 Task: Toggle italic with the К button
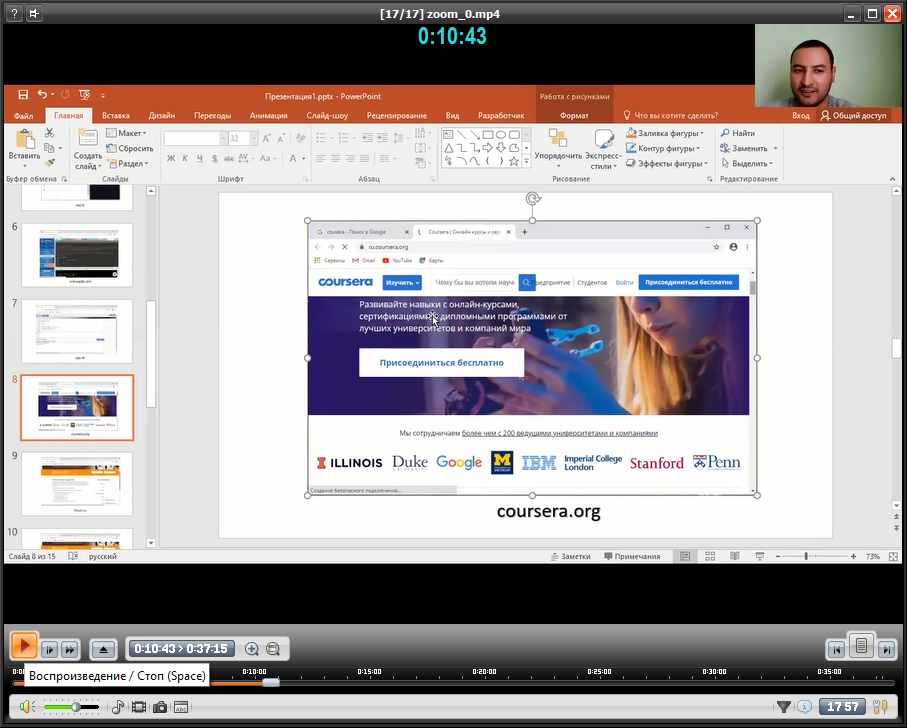185,158
